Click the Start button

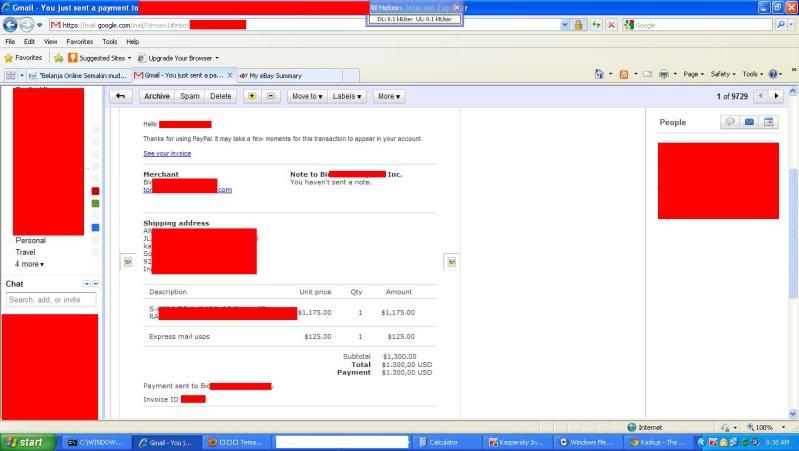[28, 442]
